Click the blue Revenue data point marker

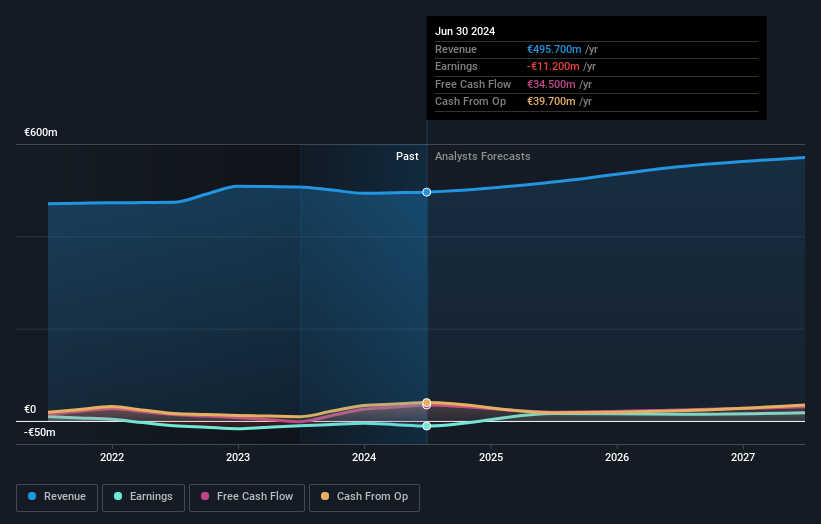[x=427, y=192]
